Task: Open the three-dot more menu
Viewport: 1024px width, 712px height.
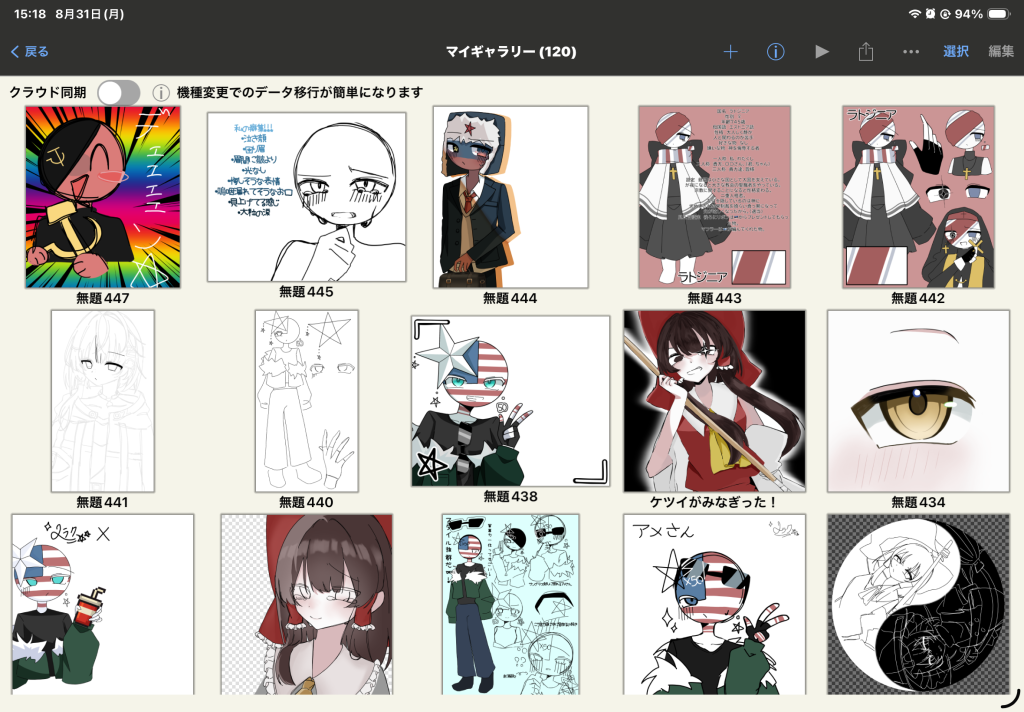Action: (910, 52)
